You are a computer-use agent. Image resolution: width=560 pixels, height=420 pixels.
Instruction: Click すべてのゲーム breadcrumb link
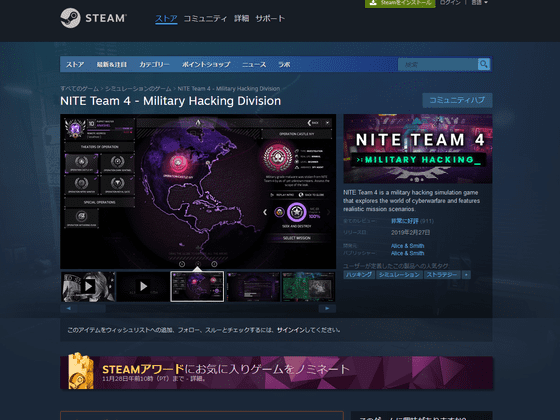coord(79,89)
